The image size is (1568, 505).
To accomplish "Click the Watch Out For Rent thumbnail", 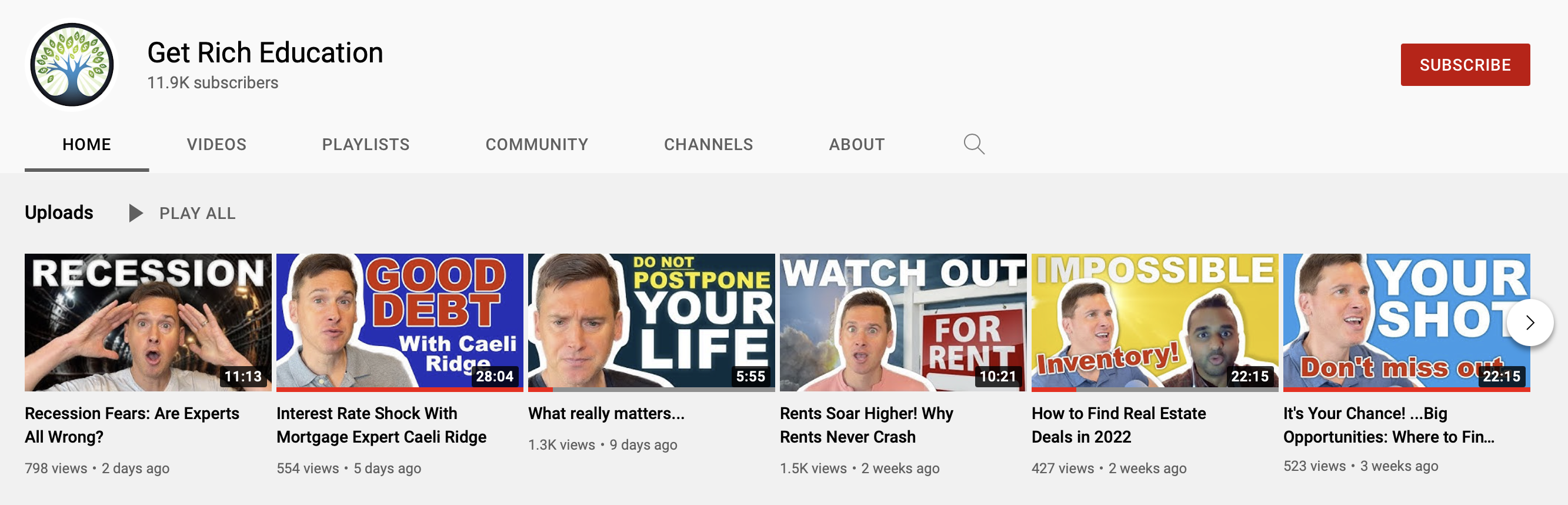I will [x=903, y=321].
